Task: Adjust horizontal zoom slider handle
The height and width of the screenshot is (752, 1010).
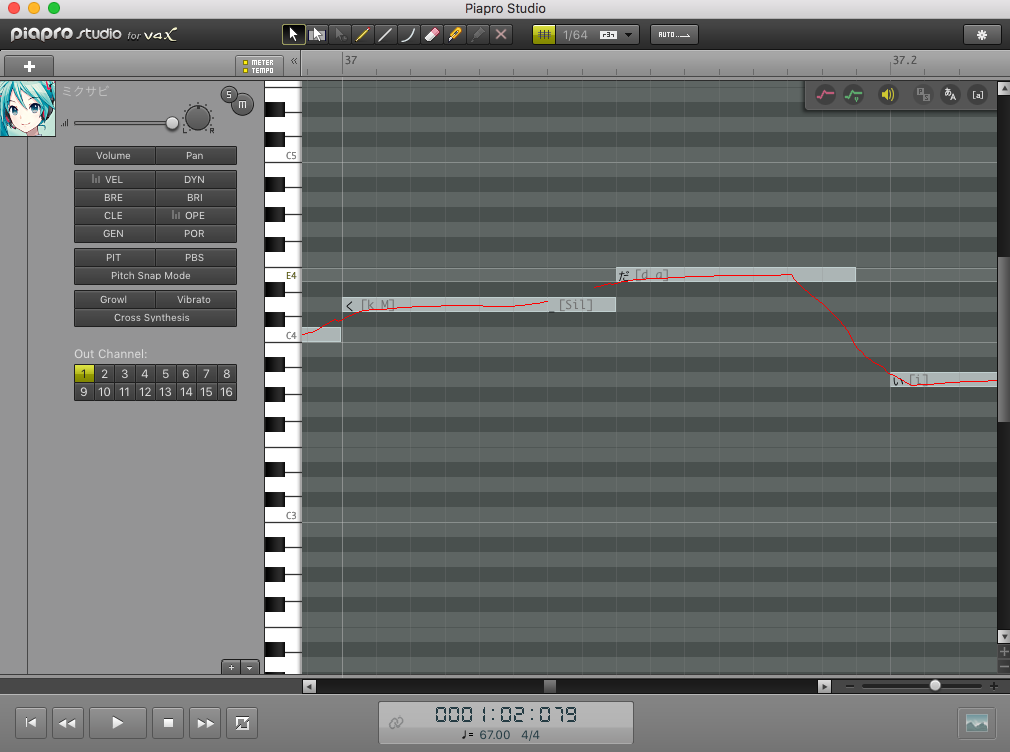Action: point(935,686)
